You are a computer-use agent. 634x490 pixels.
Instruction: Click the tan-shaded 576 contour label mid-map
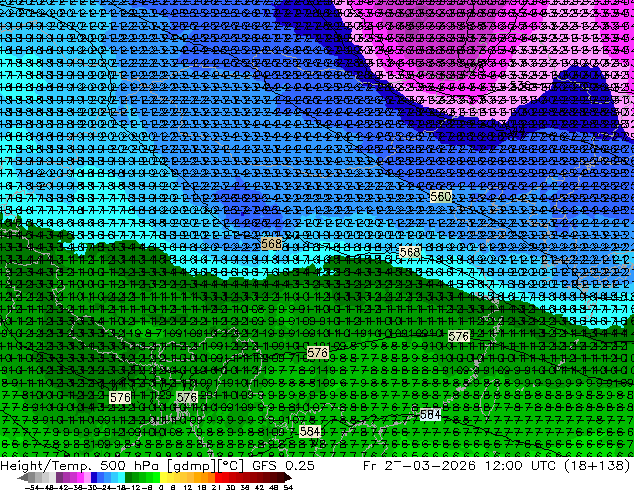coord(317,353)
